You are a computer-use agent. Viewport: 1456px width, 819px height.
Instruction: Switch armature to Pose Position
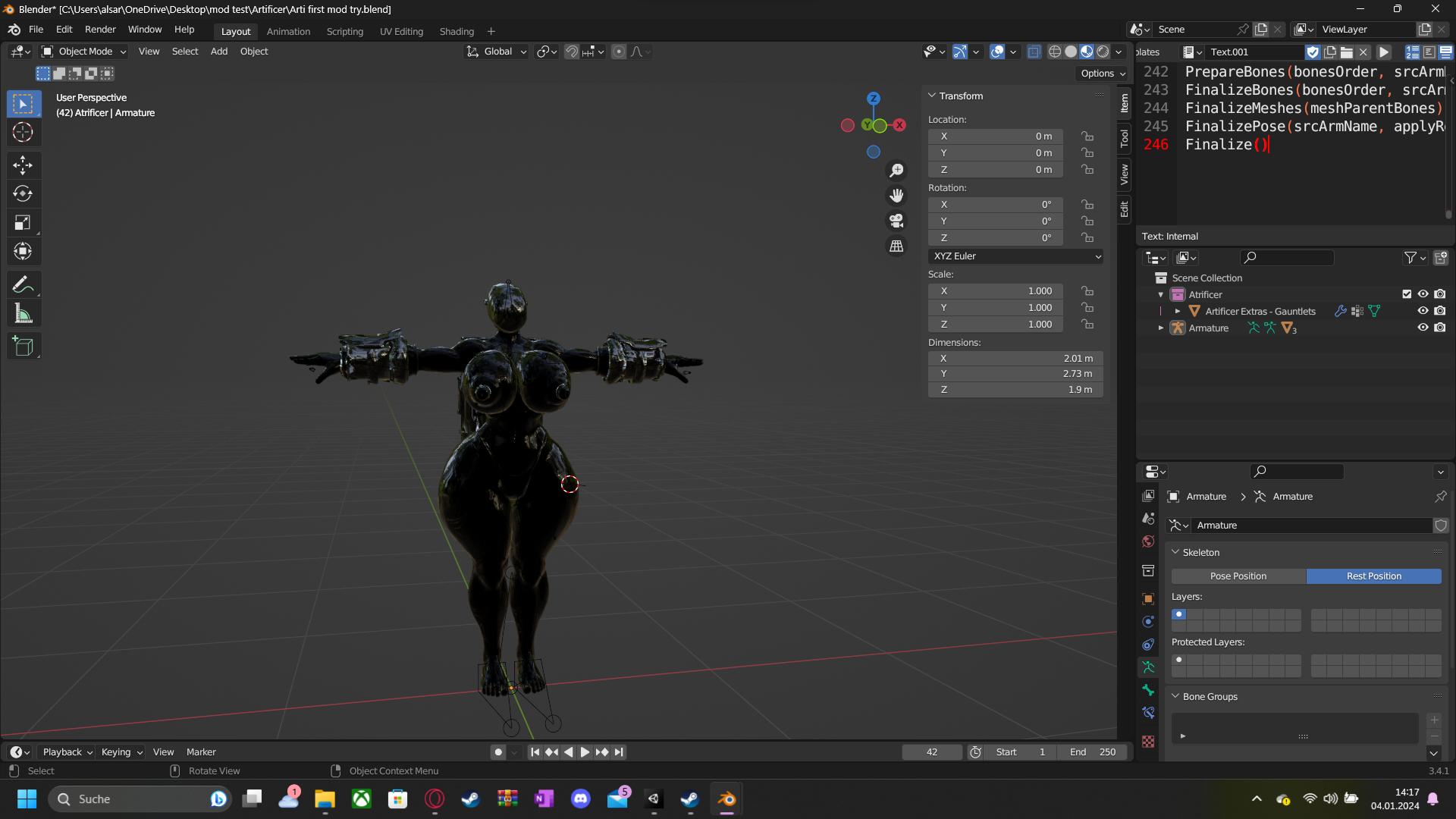coord(1238,576)
